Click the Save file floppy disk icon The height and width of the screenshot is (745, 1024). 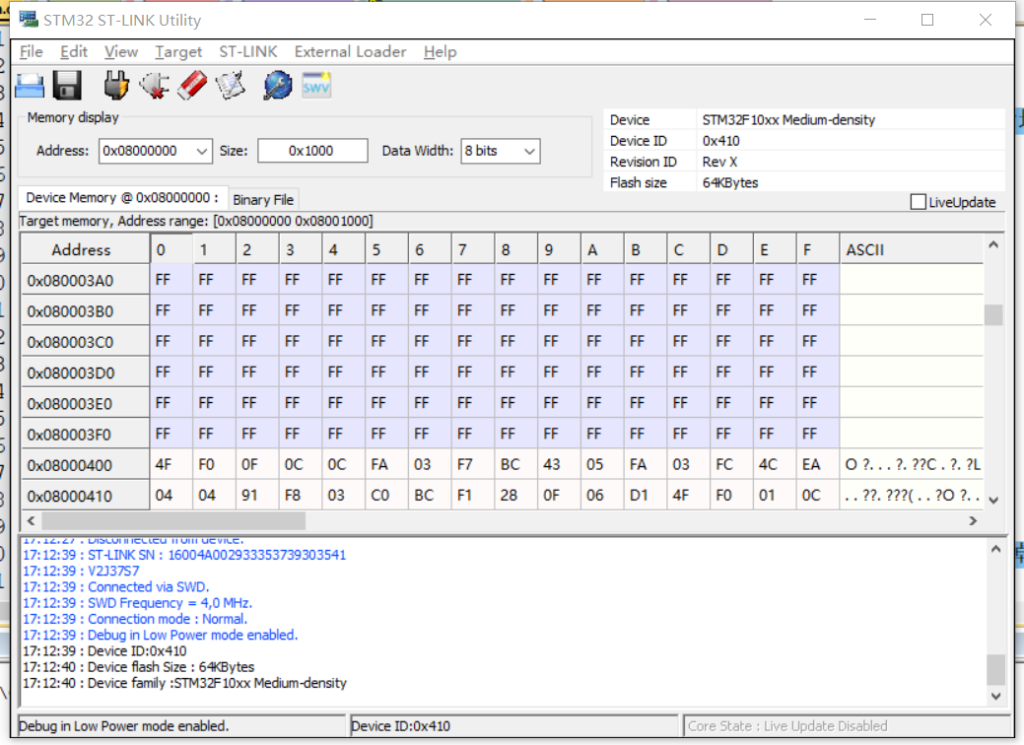click(x=67, y=86)
